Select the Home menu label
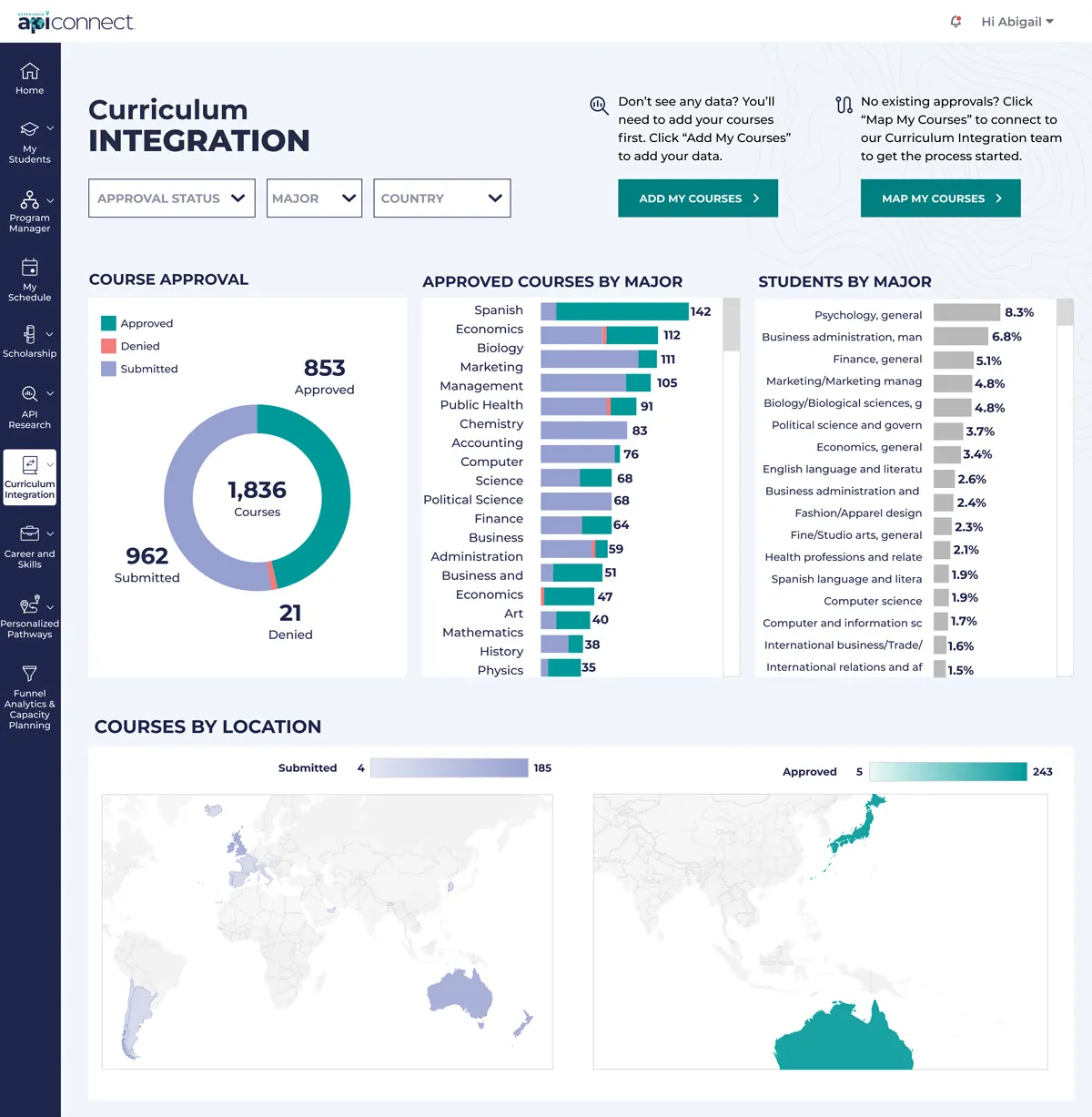Screen dimensions: 1092x1117 (29, 90)
